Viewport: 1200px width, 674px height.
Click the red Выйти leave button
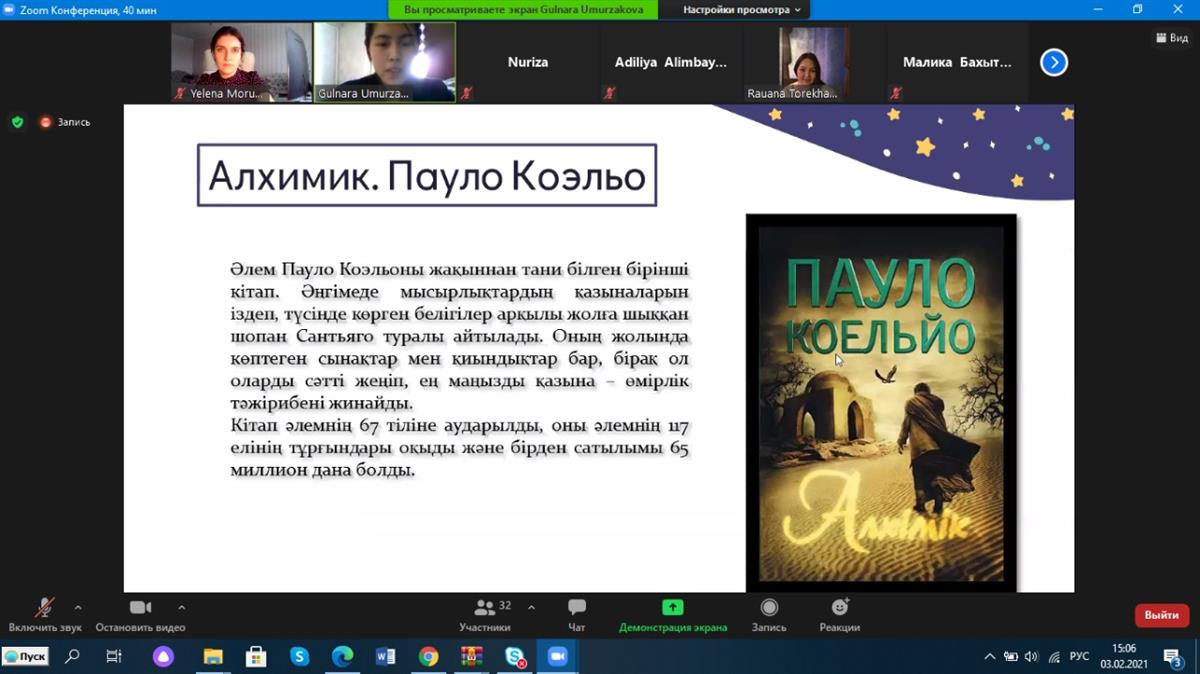(x=1161, y=615)
